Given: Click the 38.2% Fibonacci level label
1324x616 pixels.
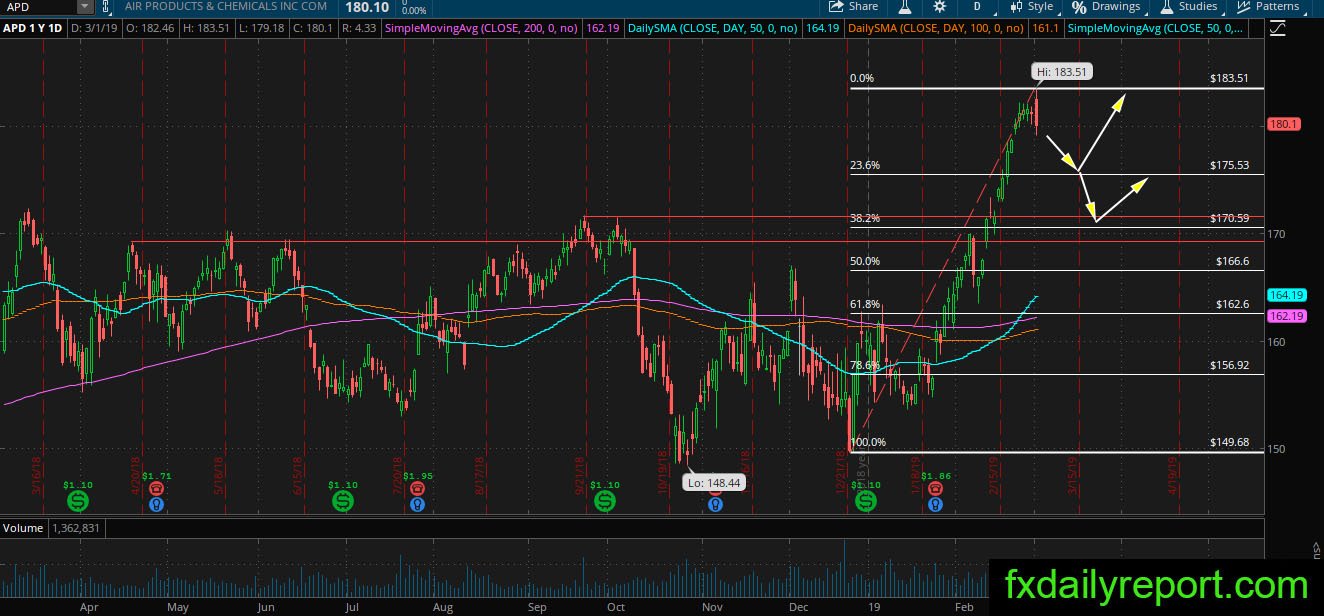Looking at the screenshot, I should tap(864, 218).
